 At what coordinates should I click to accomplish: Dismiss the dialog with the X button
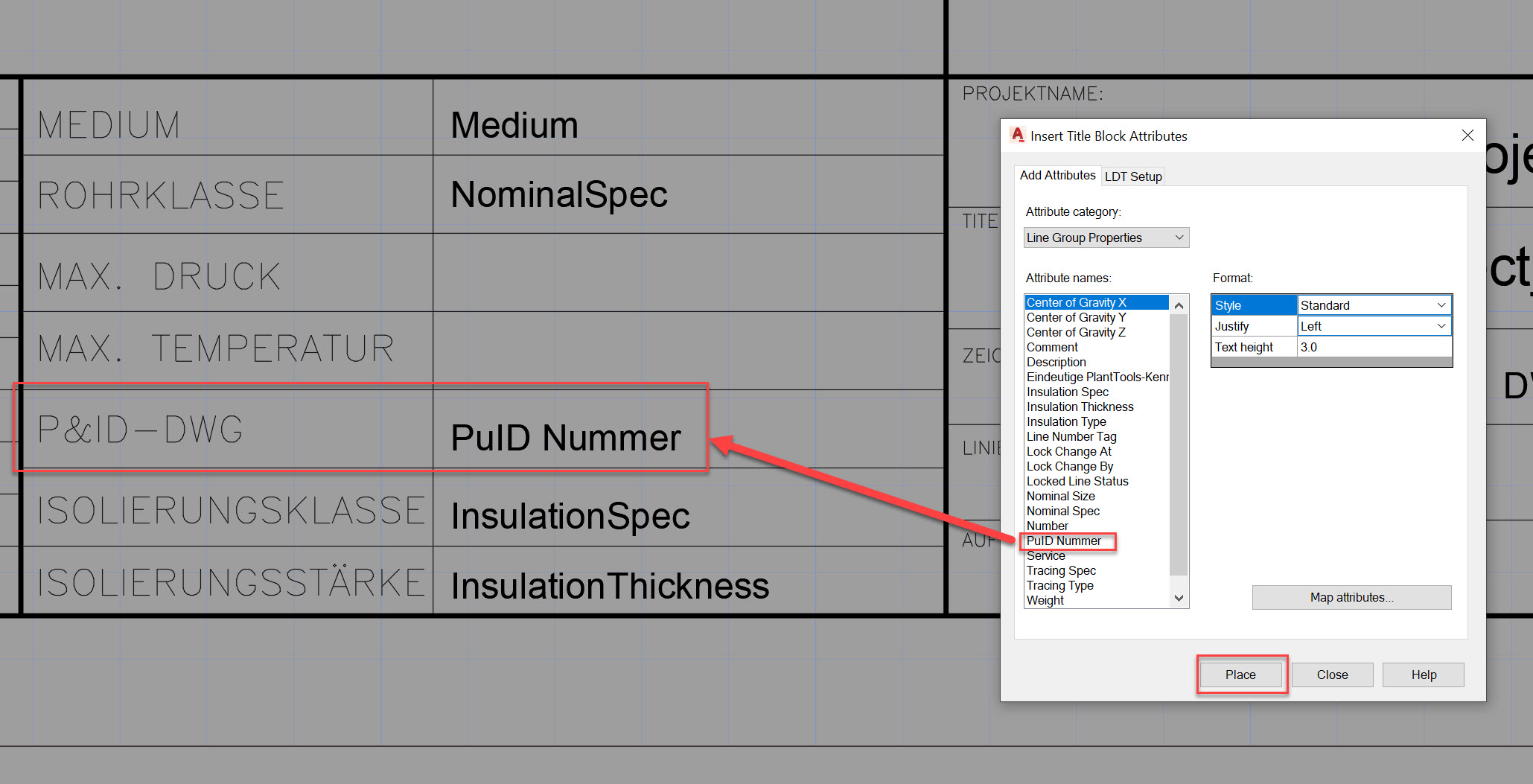[x=1467, y=136]
